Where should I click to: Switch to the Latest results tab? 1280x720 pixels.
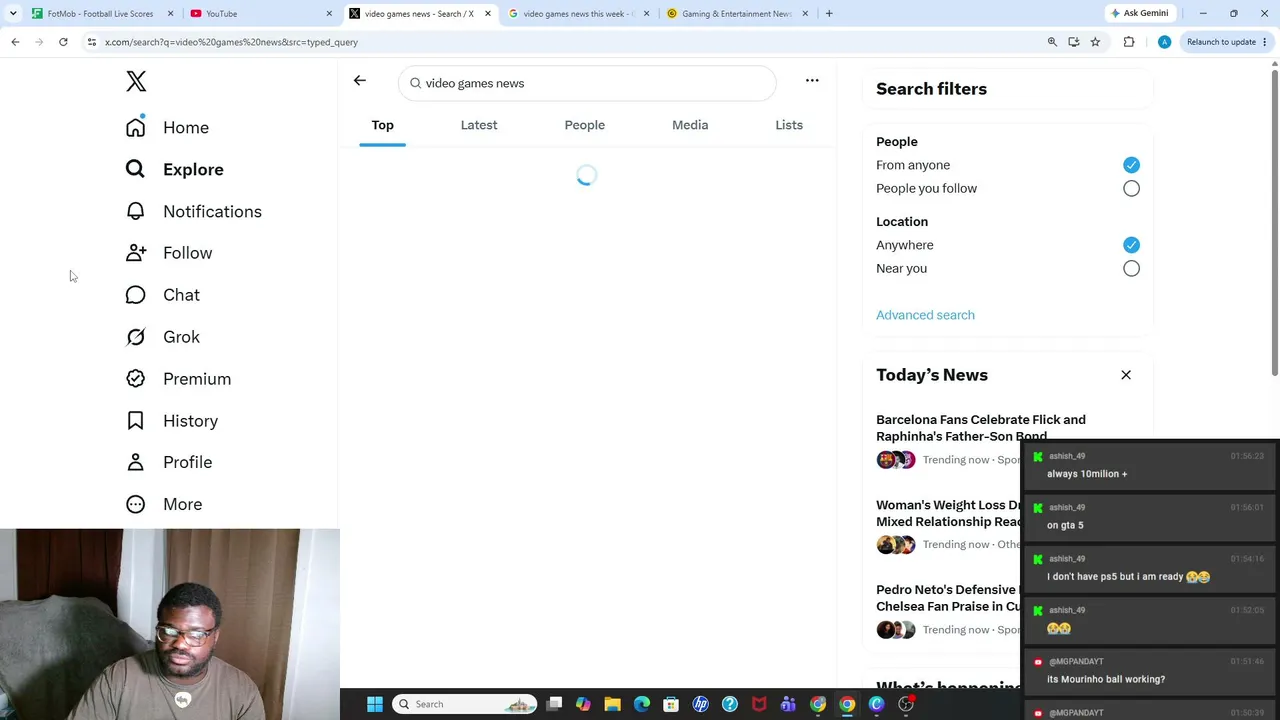pyautogui.click(x=479, y=125)
